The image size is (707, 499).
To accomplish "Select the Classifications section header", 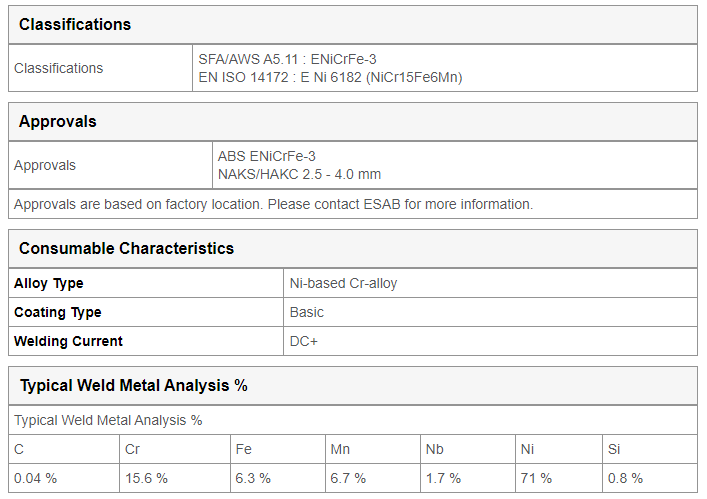I will [x=75, y=24].
